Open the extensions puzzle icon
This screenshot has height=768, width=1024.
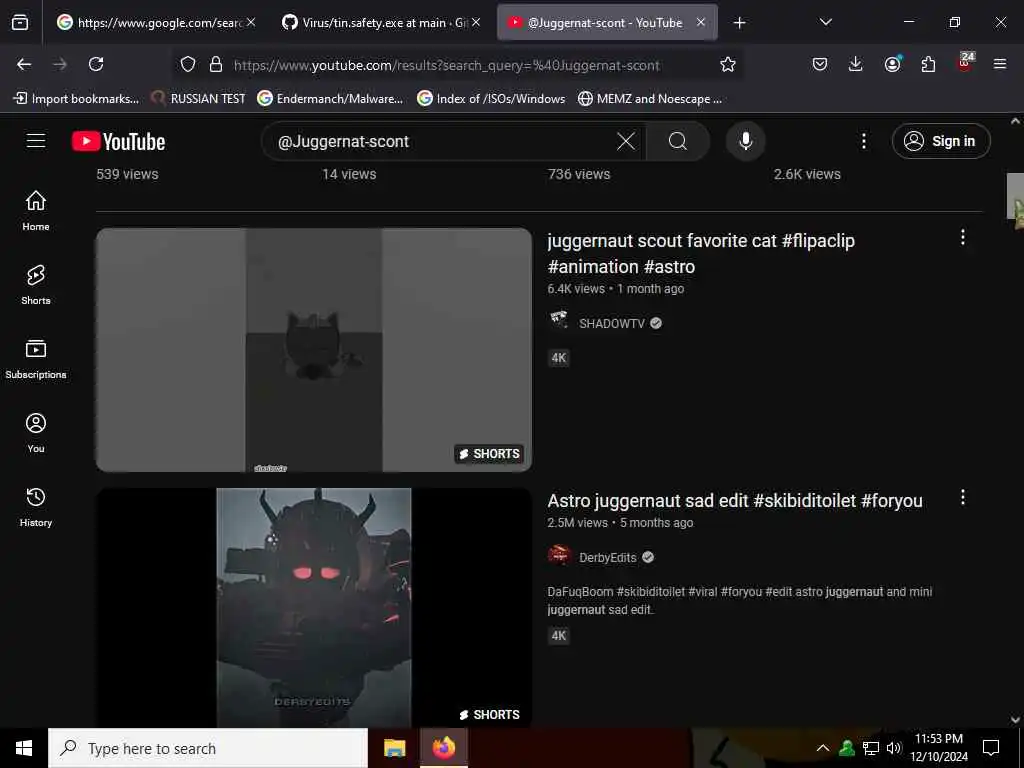tap(928, 64)
